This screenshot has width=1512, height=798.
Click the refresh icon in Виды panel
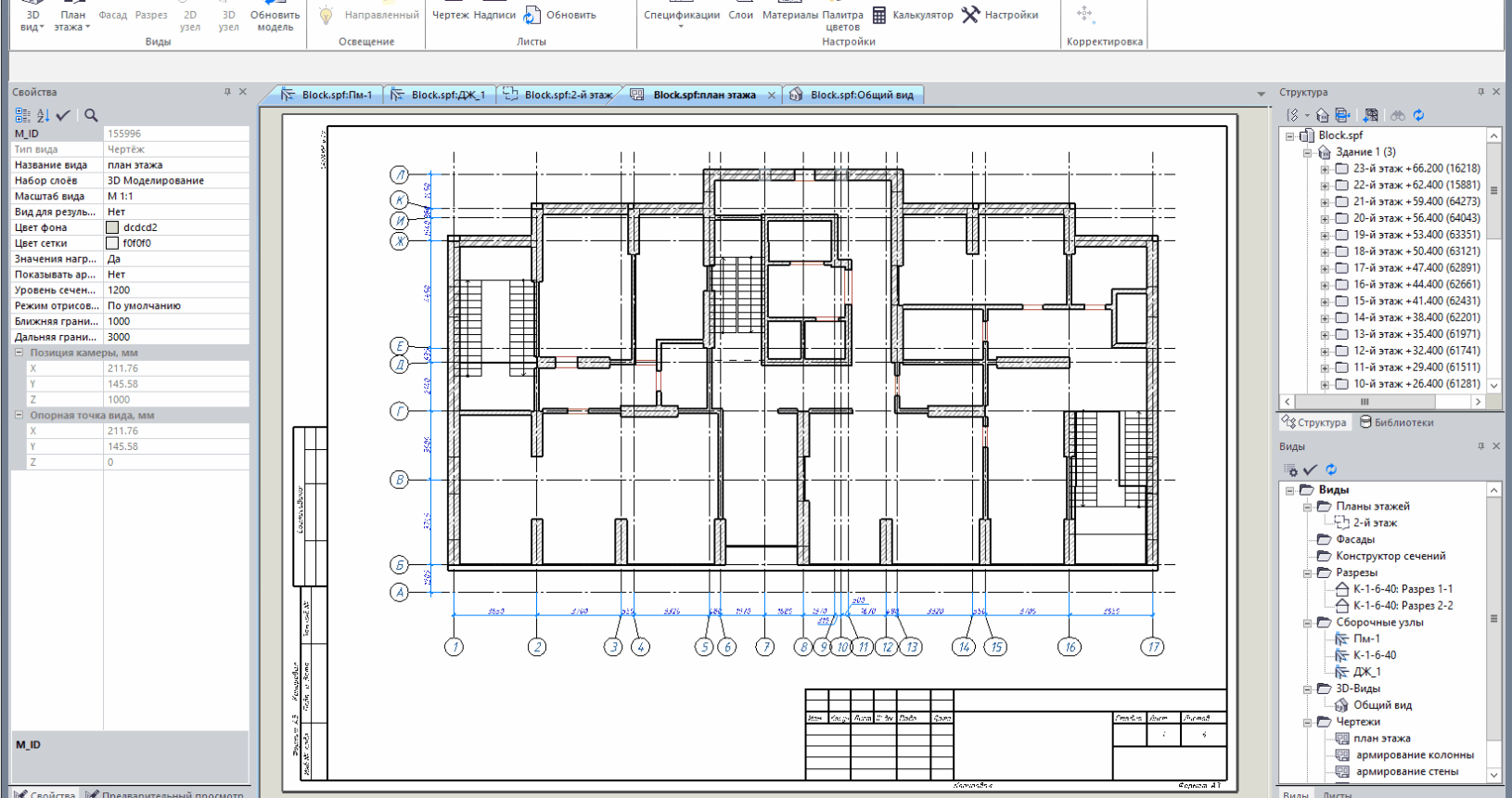pos(1331,470)
